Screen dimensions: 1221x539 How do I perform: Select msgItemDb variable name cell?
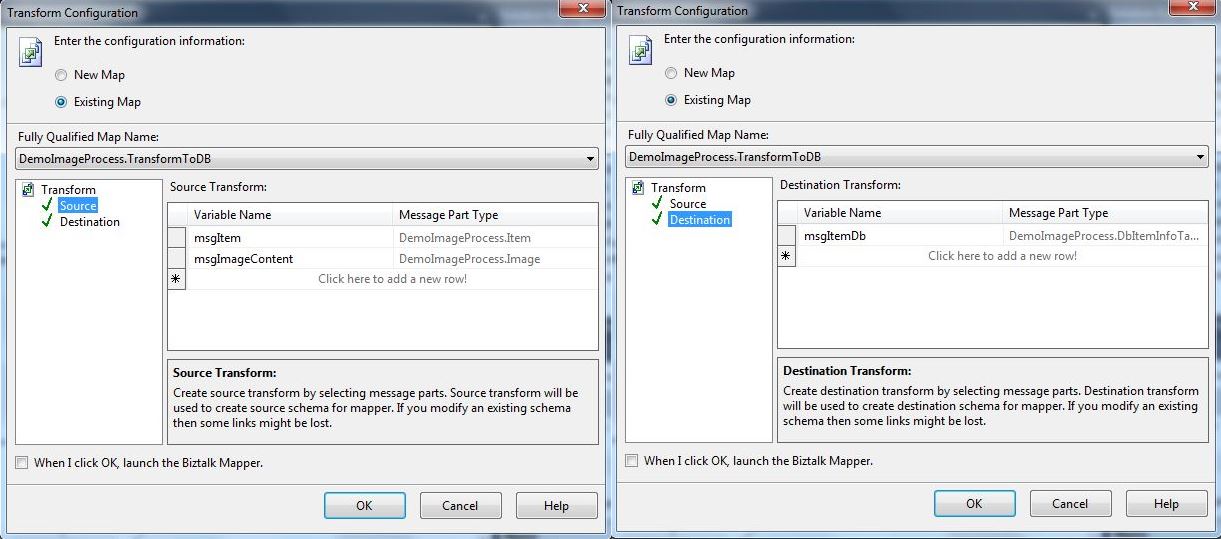900,236
